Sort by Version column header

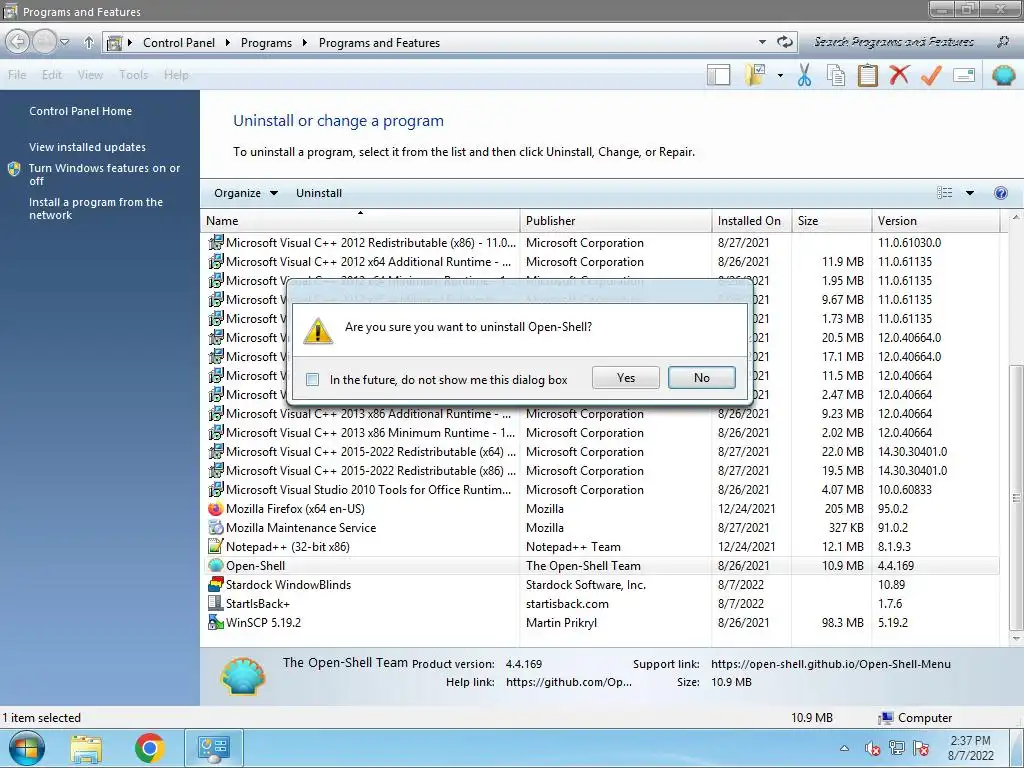(x=936, y=221)
